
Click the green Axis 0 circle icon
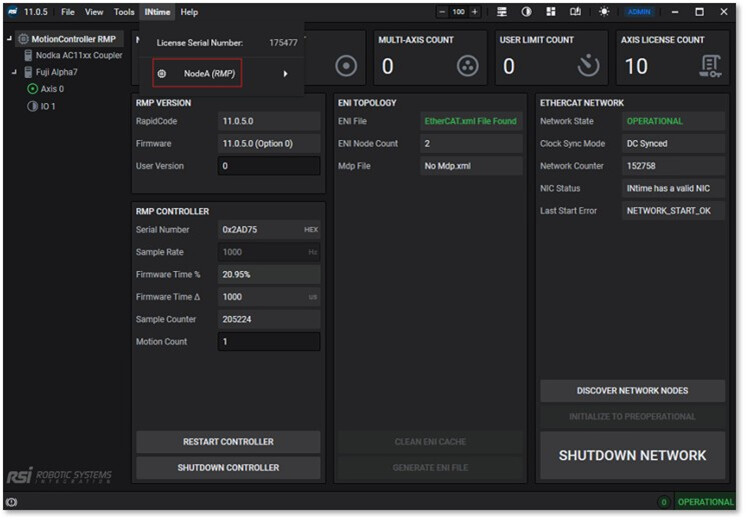click(32, 89)
